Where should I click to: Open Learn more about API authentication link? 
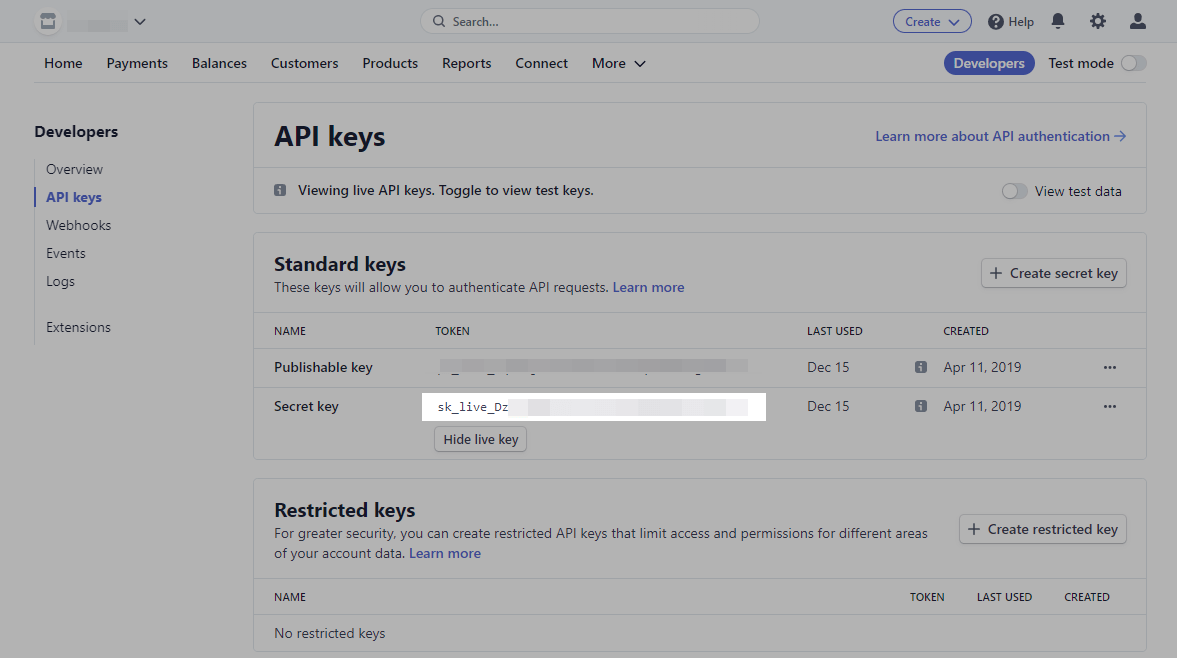1000,136
